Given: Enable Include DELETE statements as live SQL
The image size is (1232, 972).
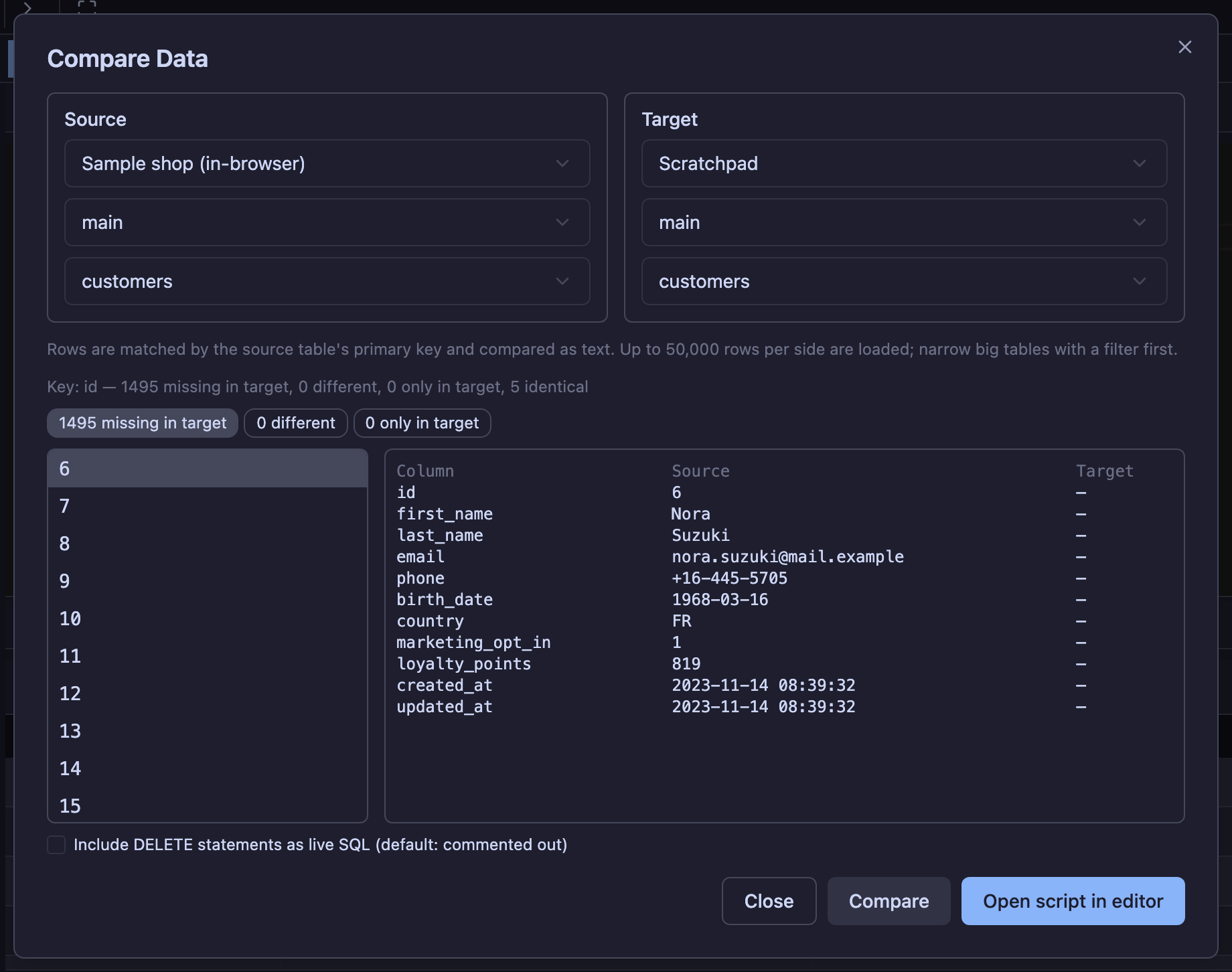Looking at the screenshot, I should tap(56, 845).
